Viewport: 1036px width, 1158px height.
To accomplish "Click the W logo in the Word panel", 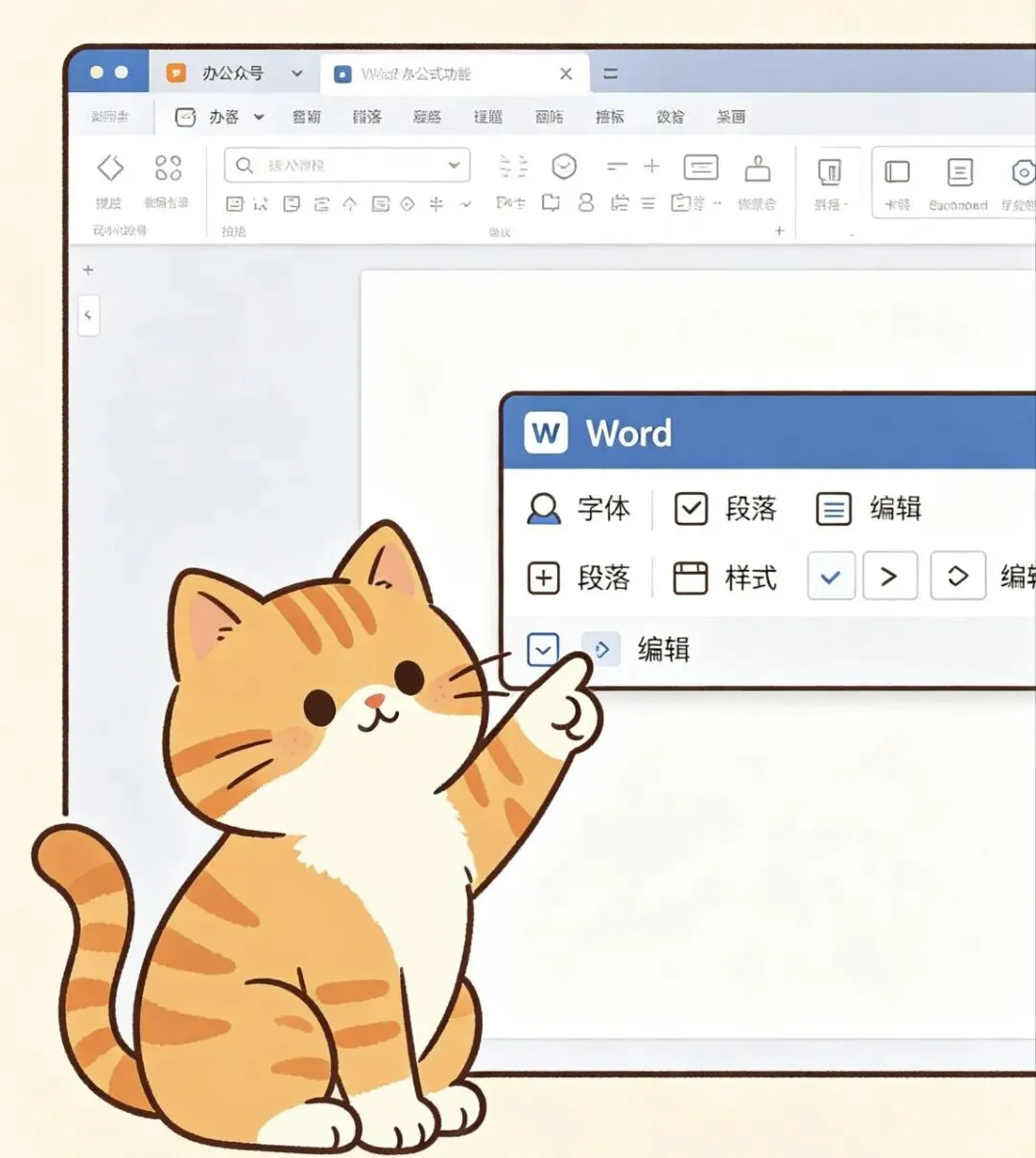I will 546,433.
